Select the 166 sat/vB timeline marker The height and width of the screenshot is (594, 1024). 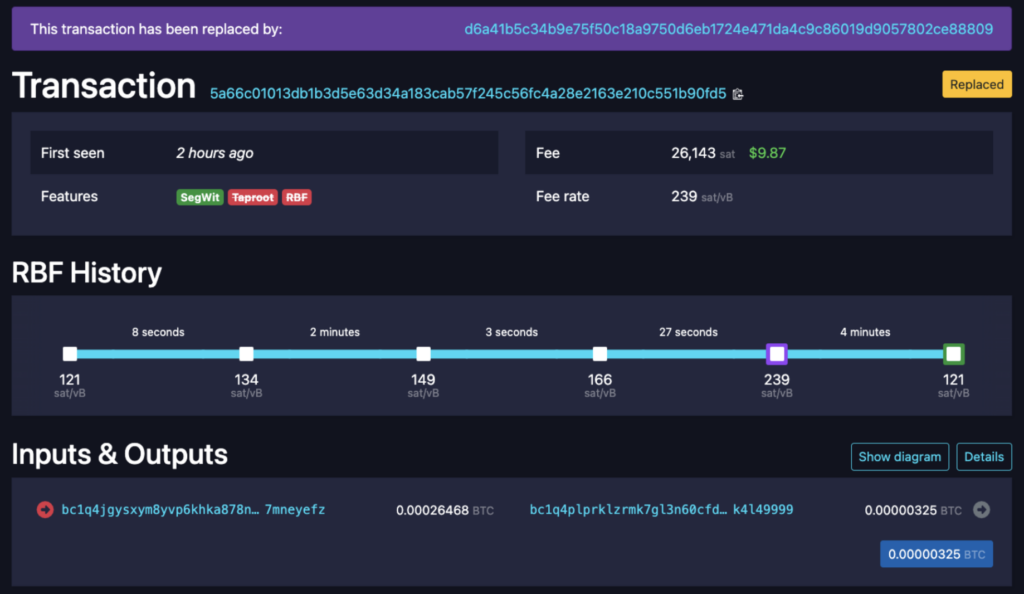600,354
